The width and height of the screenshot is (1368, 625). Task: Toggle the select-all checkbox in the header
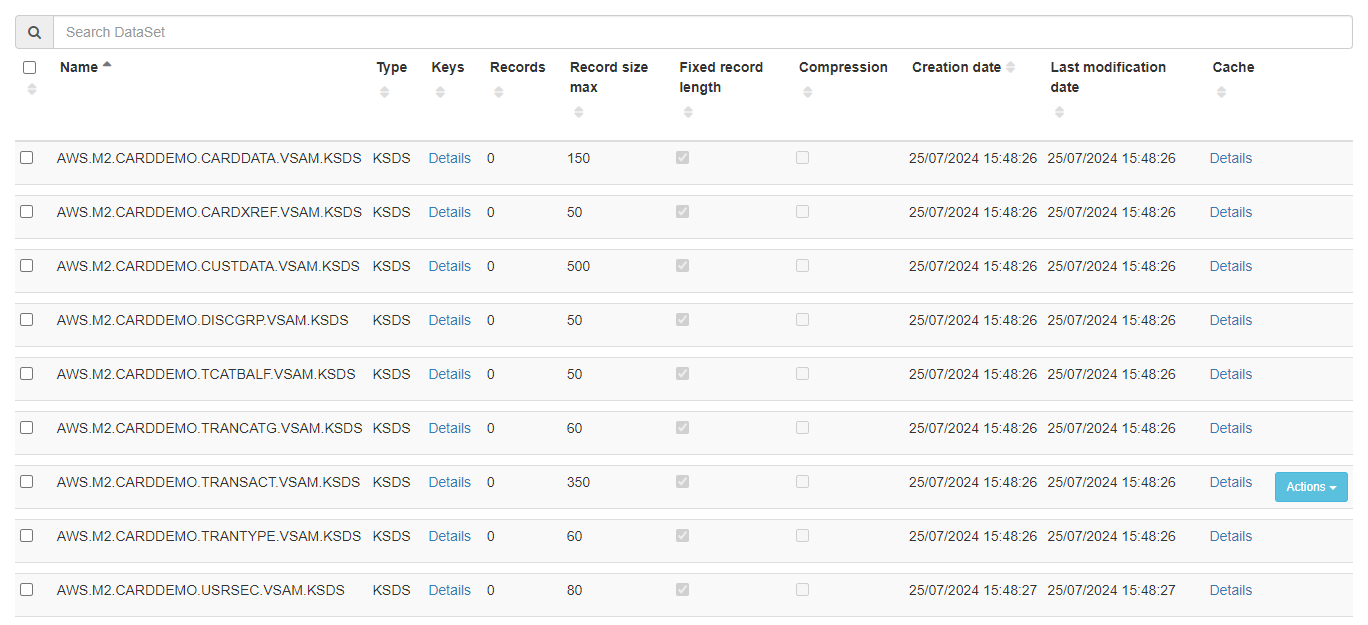click(x=29, y=67)
